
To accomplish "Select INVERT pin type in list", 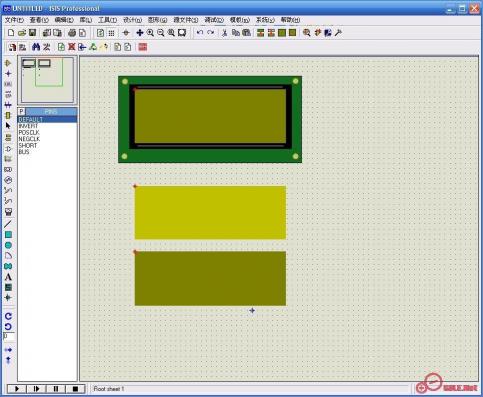I will click(x=28, y=126).
